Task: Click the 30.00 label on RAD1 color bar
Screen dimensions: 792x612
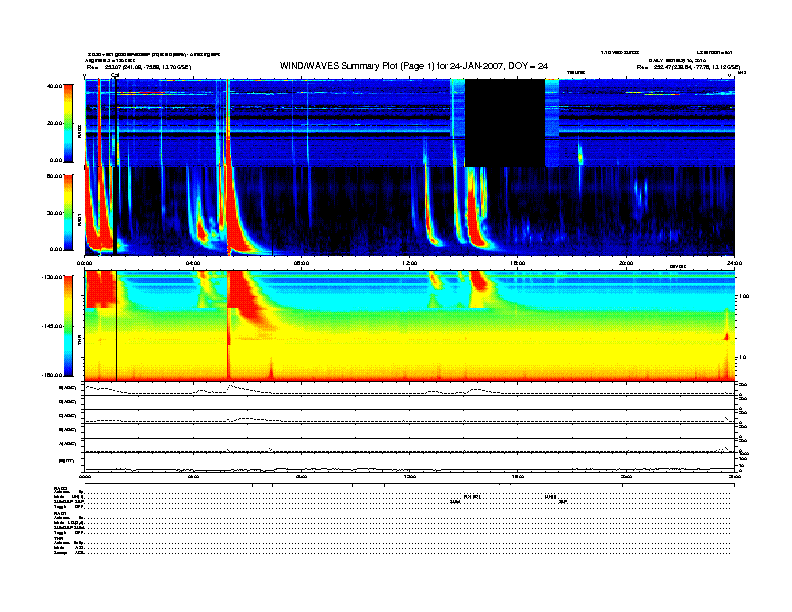Action: [55, 213]
